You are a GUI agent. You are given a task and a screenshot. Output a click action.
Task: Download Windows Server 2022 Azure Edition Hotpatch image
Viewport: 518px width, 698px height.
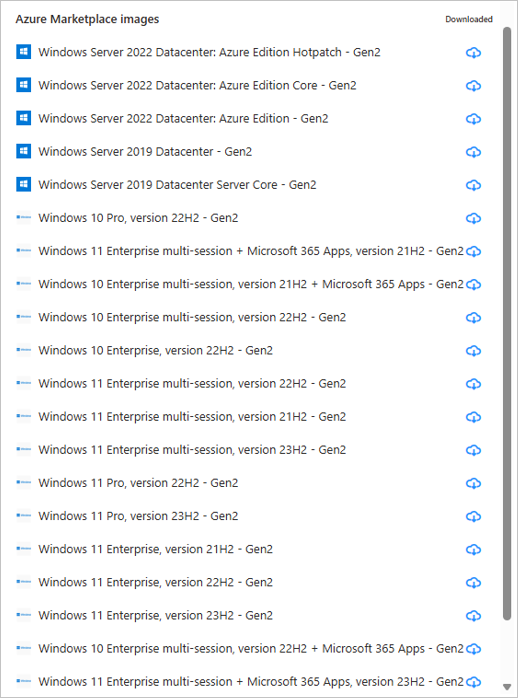[x=473, y=53]
